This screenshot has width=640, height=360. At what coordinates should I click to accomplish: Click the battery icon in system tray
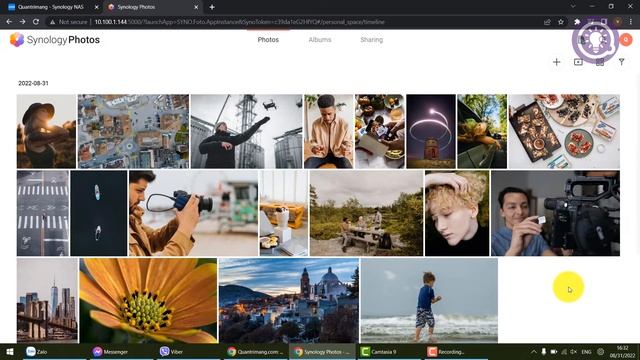tap(554, 351)
